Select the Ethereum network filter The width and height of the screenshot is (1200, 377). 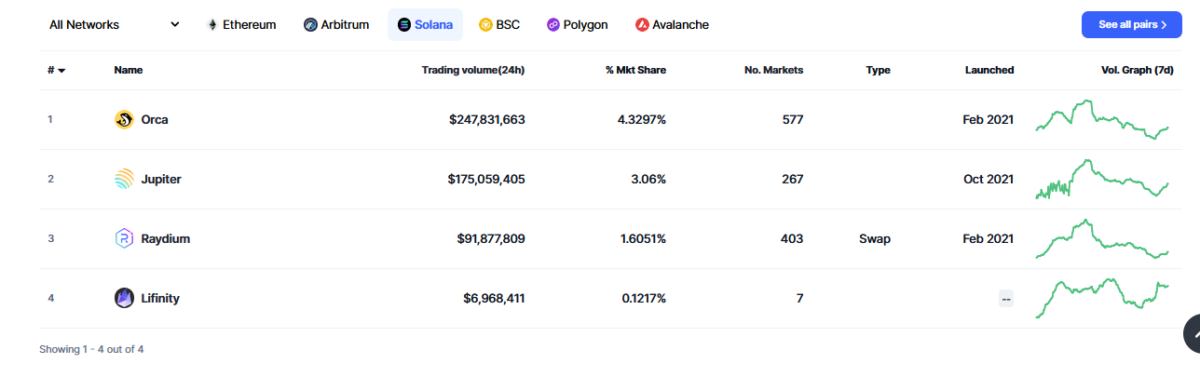pos(241,25)
